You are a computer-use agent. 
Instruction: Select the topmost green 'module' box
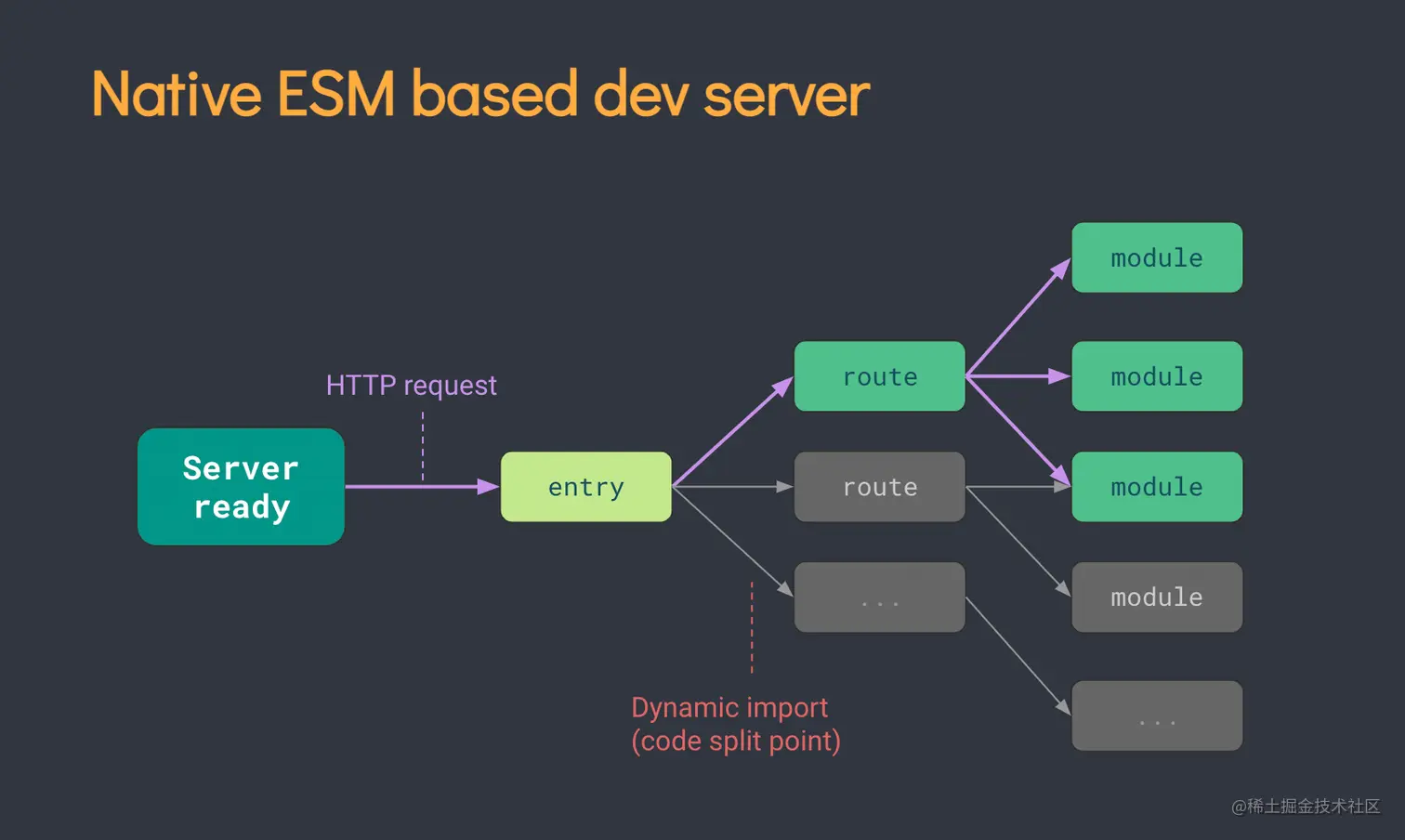tap(1157, 257)
